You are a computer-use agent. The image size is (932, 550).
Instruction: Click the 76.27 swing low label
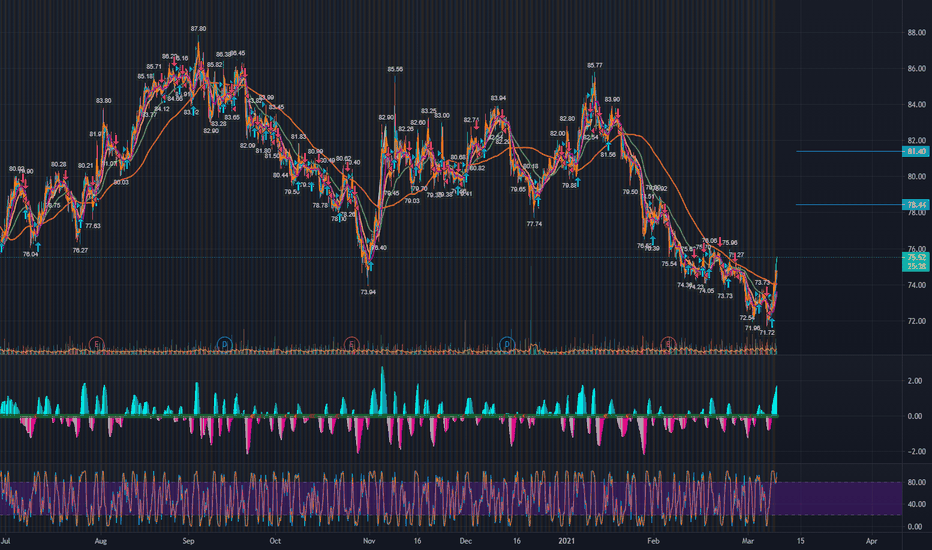[80, 250]
